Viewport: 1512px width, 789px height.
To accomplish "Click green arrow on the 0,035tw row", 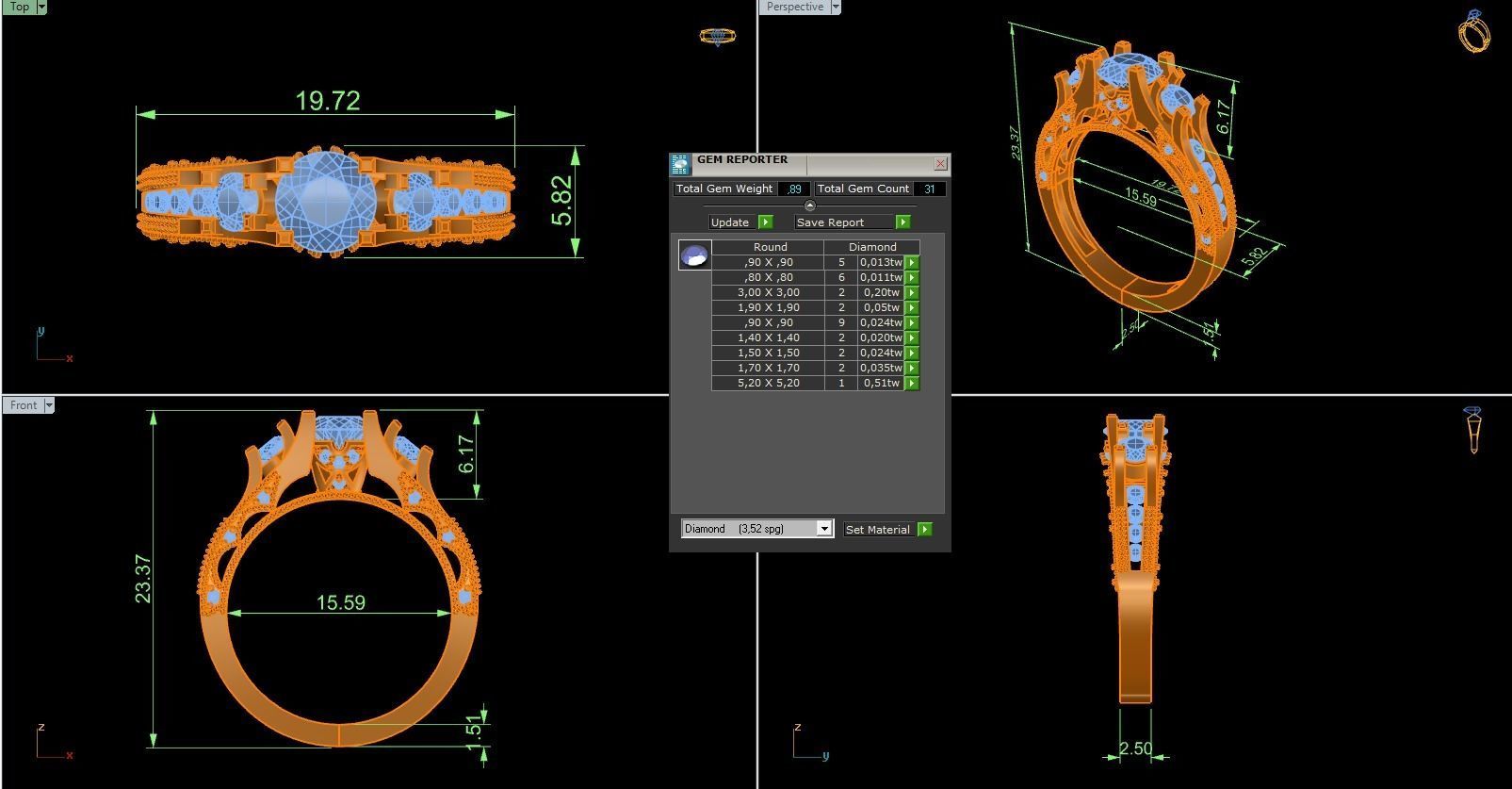I will click(912, 369).
